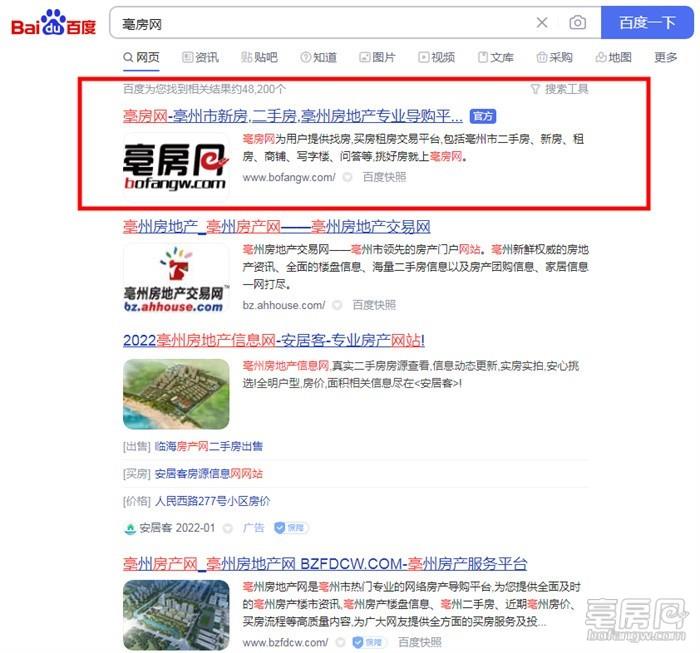Click the 安居客 aerial map thumbnail
This screenshot has width=700, height=653.
coord(176,394)
